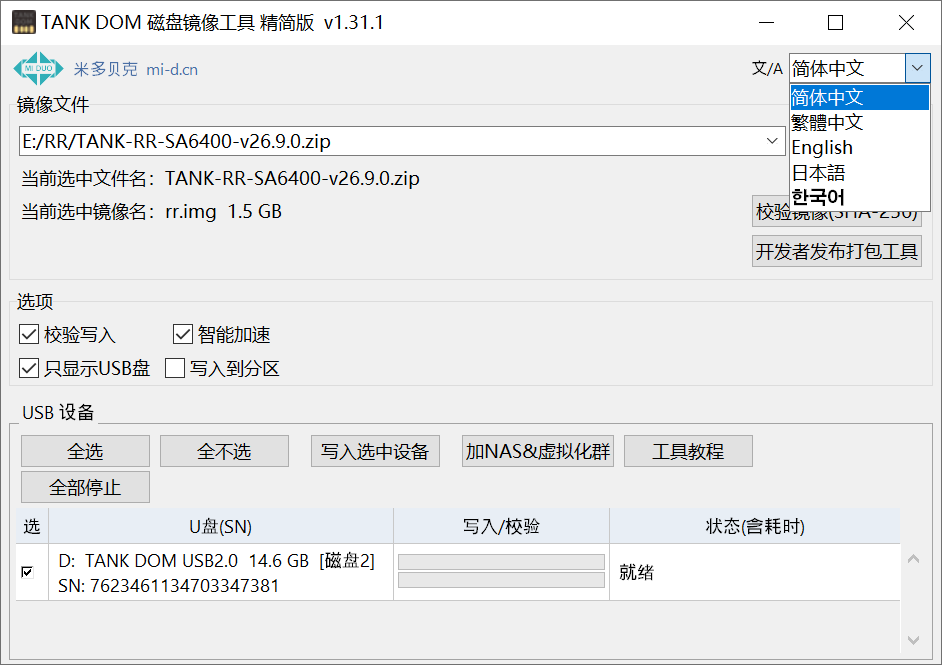
Task: Minimize the TANK DOM window
Action: pyautogui.click(x=766, y=23)
